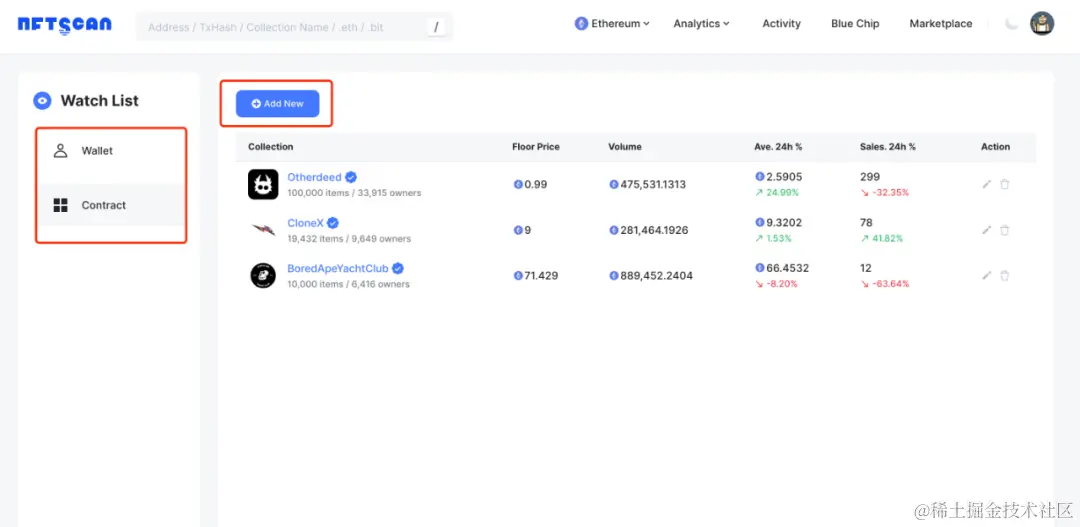Click the Floor Price column header
The width and height of the screenshot is (1080, 527).
tap(536, 147)
